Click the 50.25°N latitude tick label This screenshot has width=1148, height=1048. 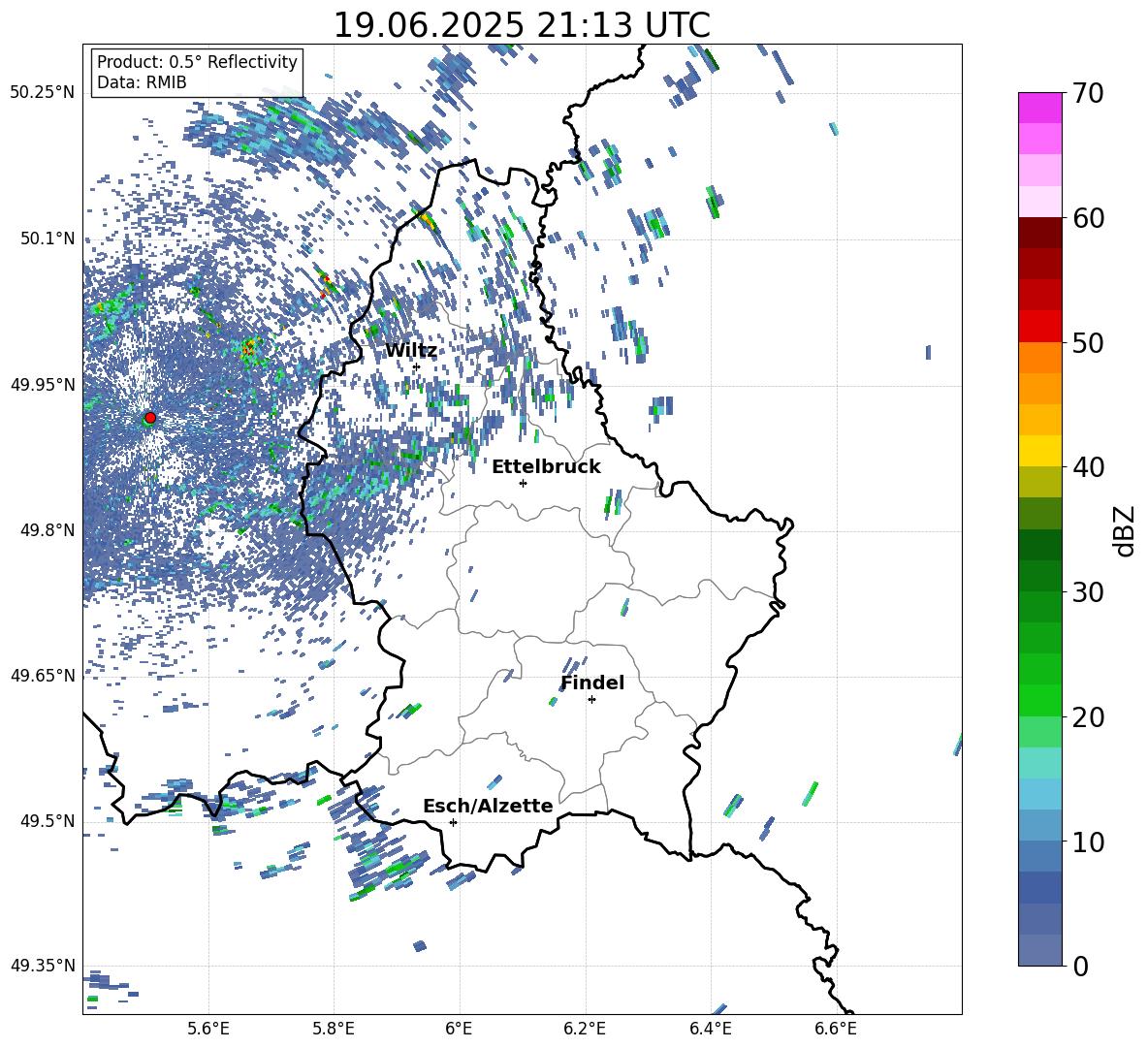(43, 93)
